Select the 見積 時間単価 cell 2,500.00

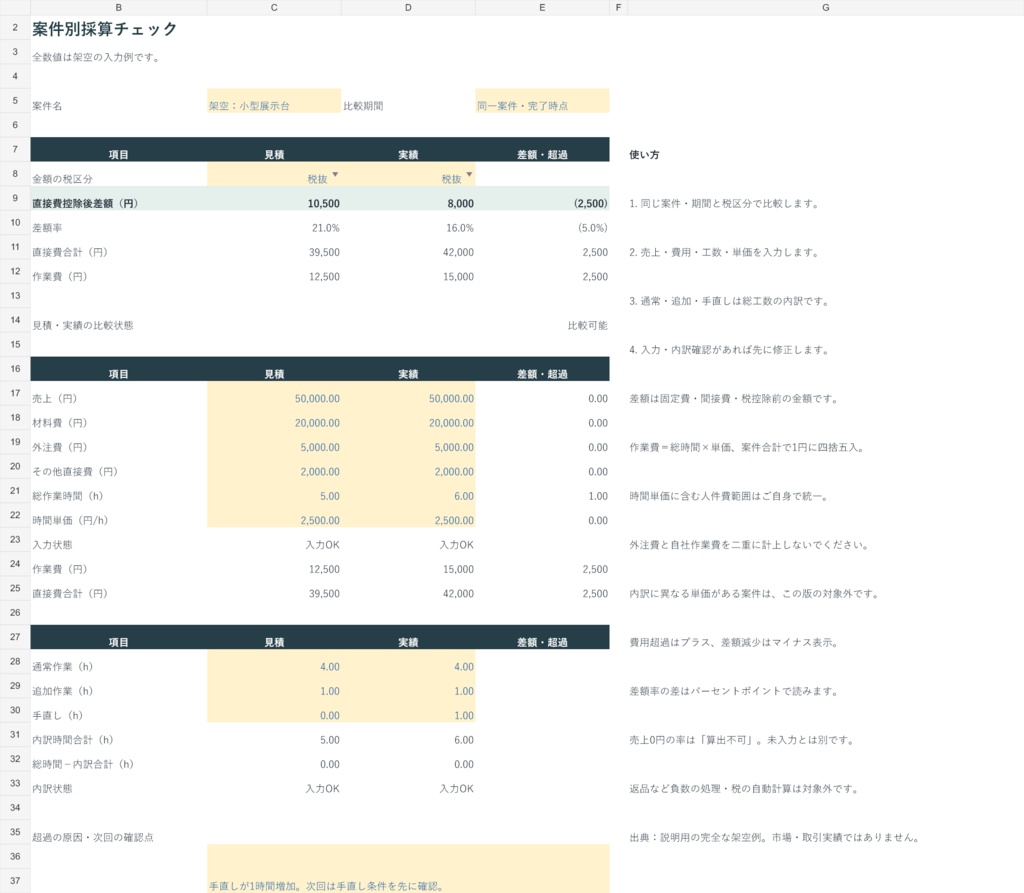[274, 515]
